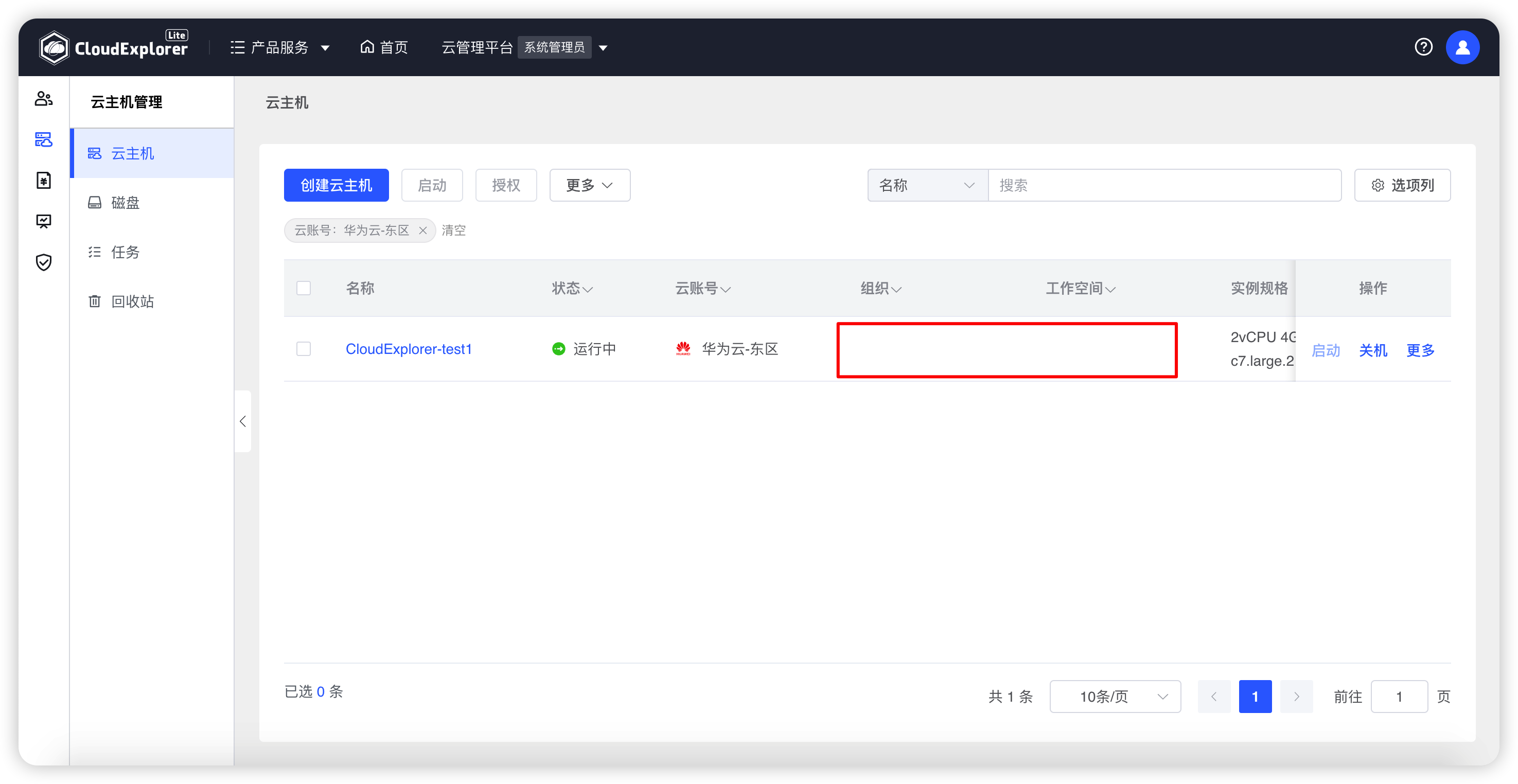Click the 名称 column header
1518x784 pixels.
tap(360, 288)
